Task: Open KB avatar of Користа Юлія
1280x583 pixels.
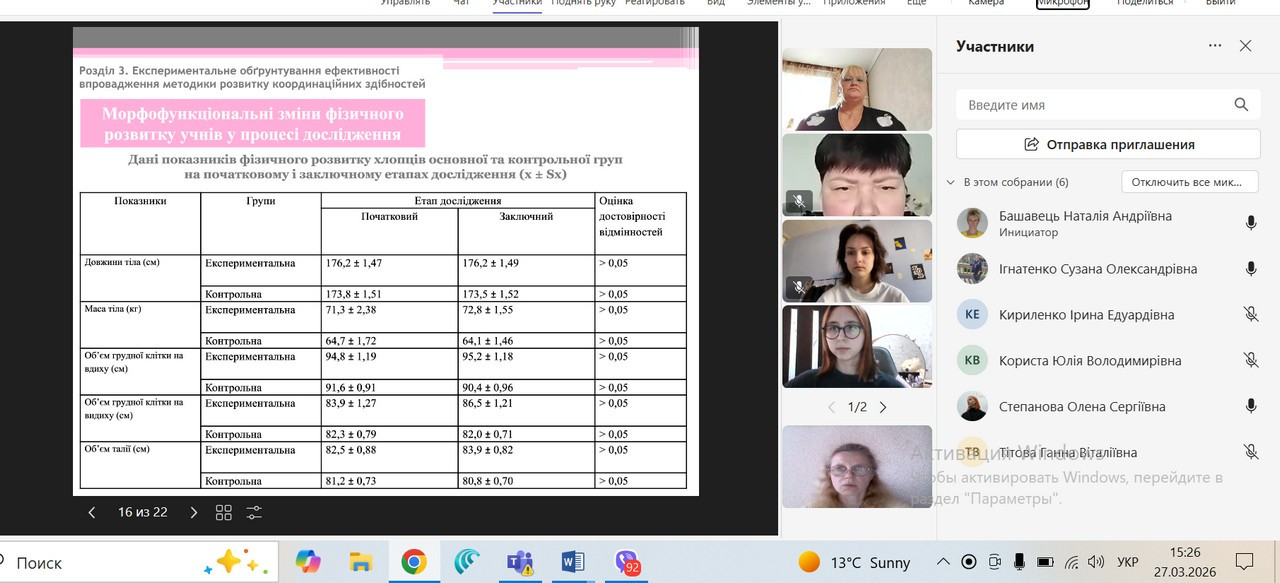Action: (x=972, y=361)
